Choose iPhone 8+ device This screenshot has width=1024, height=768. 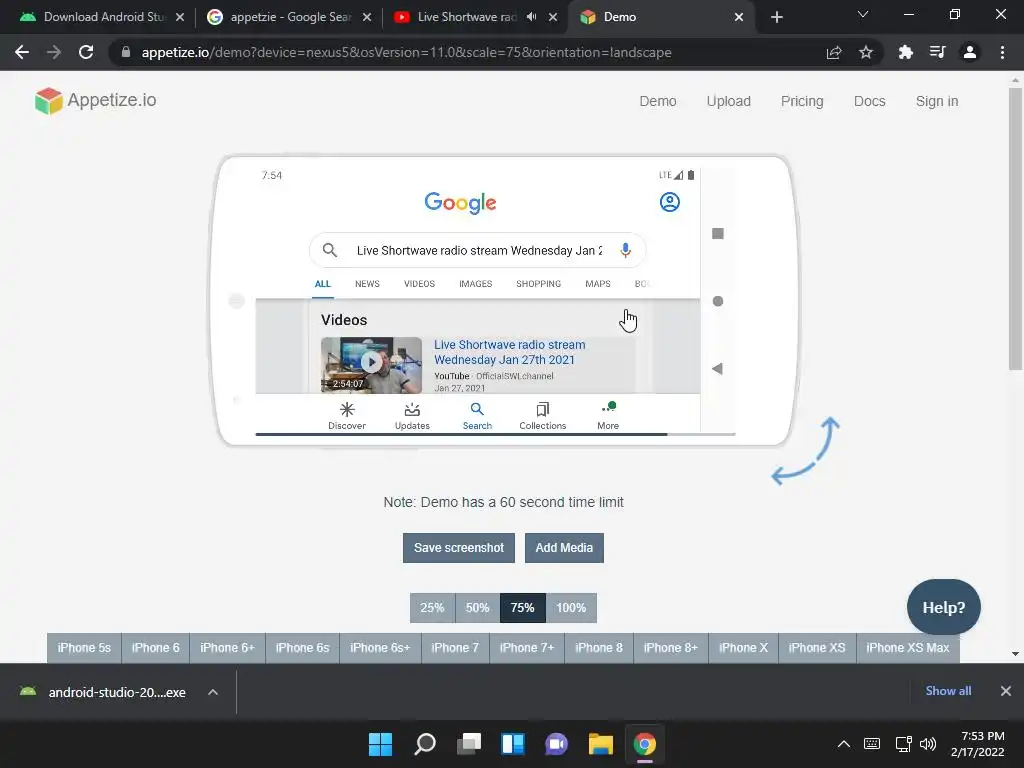point(671,648)
